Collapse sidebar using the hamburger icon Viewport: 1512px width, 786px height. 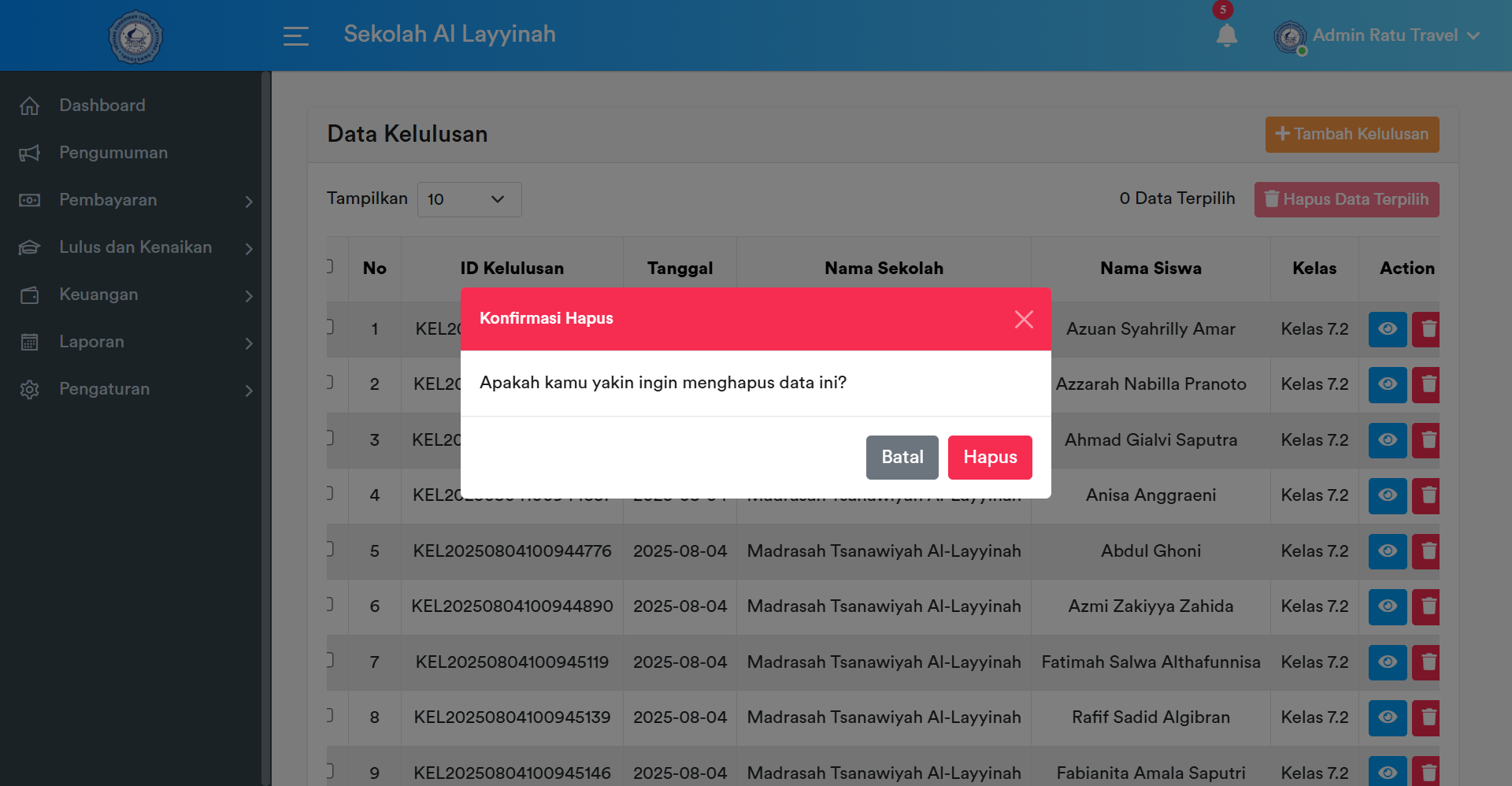(x=295, y=36)
